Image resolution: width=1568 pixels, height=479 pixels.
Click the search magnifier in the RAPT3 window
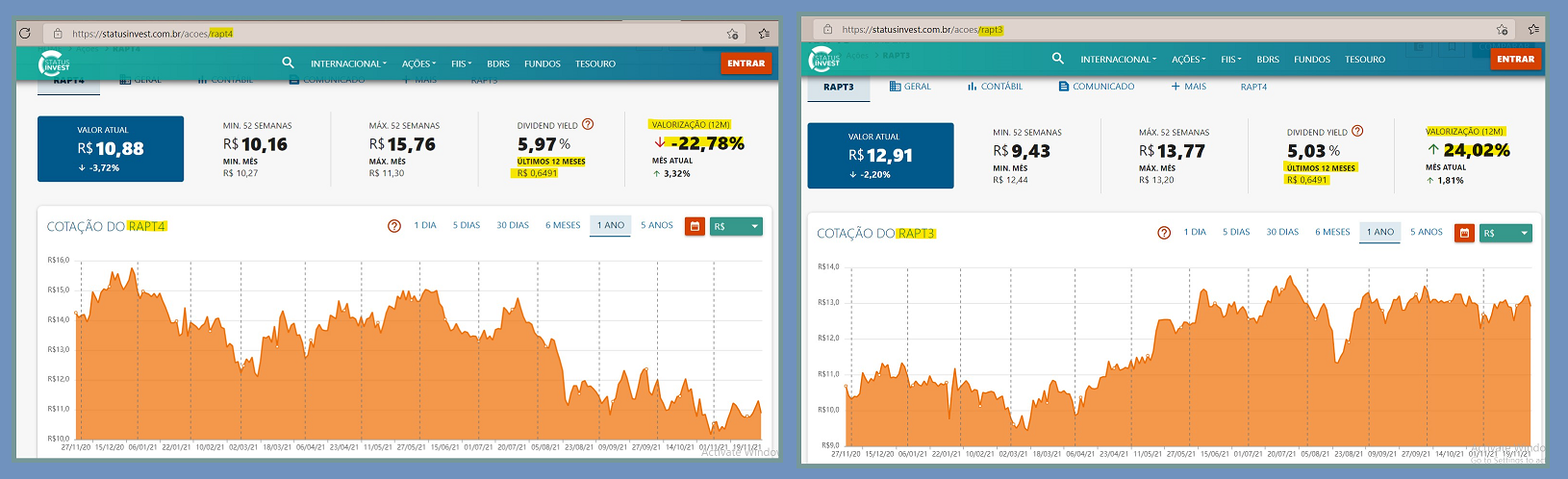pyautogui.click(x=1058, y=59)
